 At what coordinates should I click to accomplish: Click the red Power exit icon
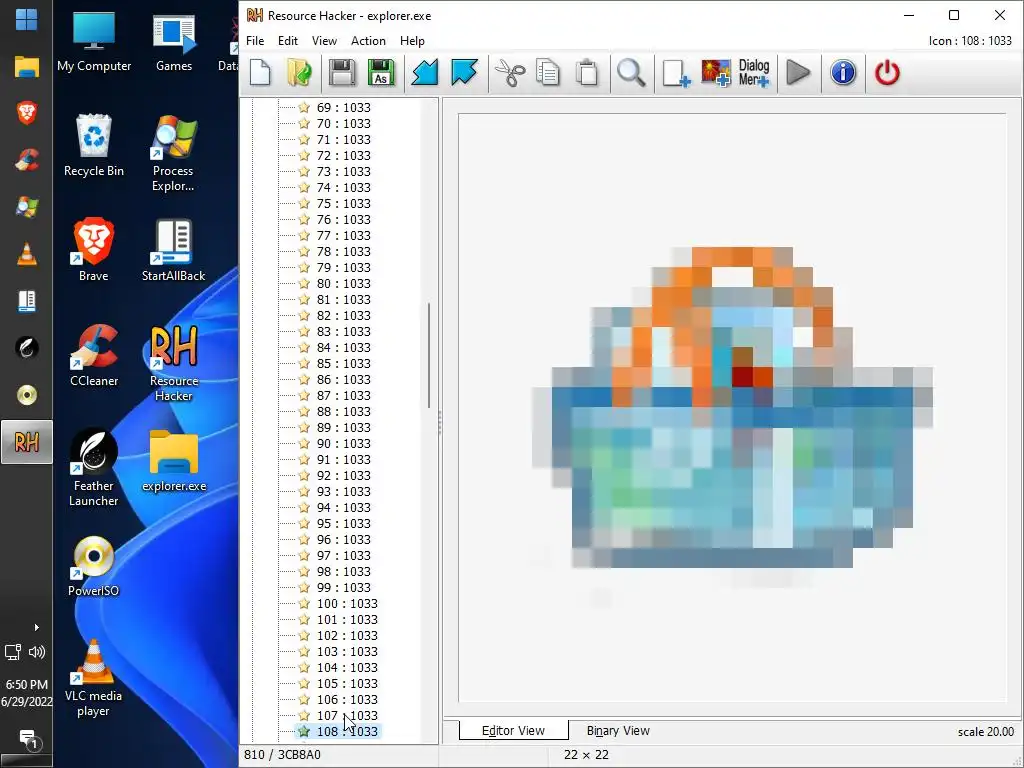coord(887,72)
